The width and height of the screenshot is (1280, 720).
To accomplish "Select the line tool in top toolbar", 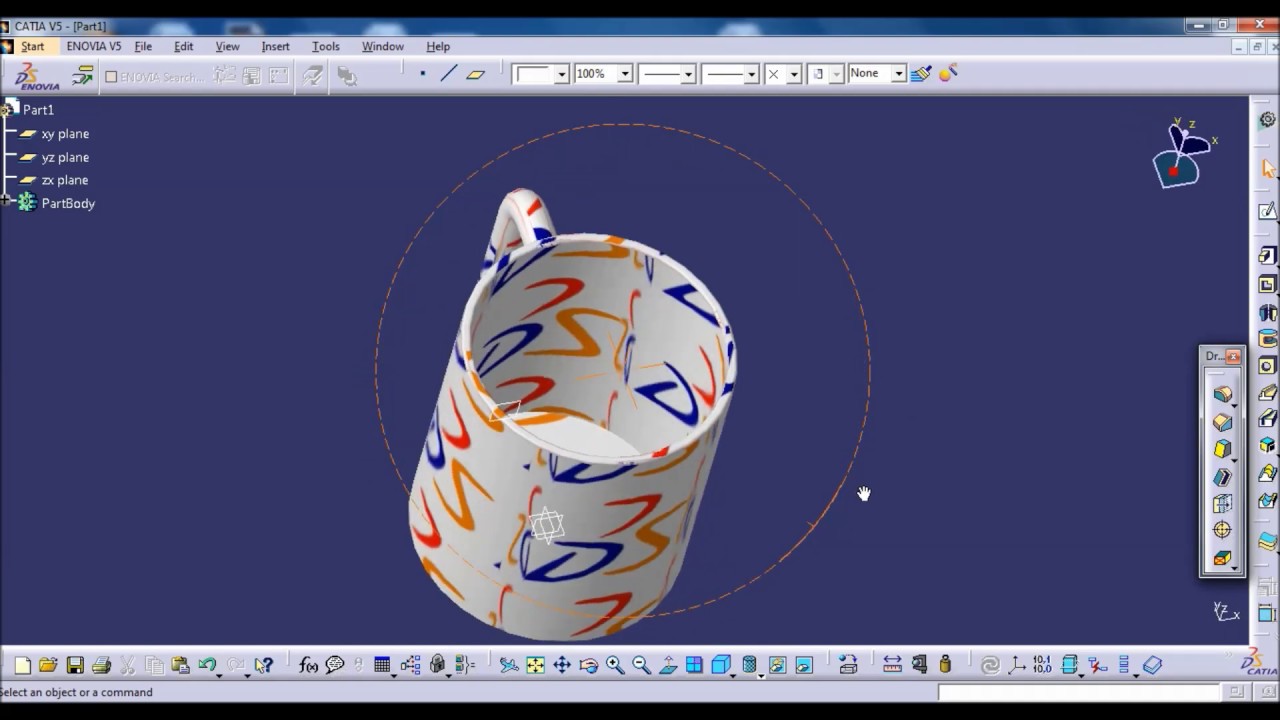I will click(449, 73).
